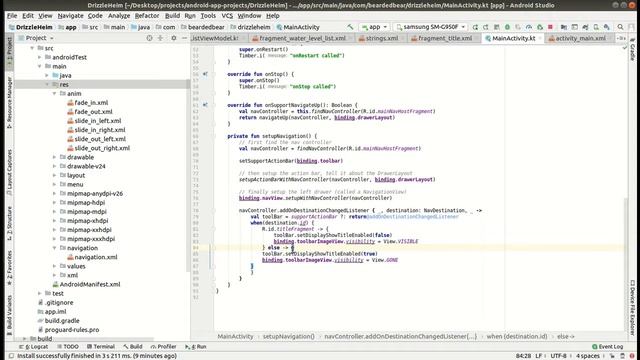Show hidden editor tabs overflow arrow

pos(621,38)
